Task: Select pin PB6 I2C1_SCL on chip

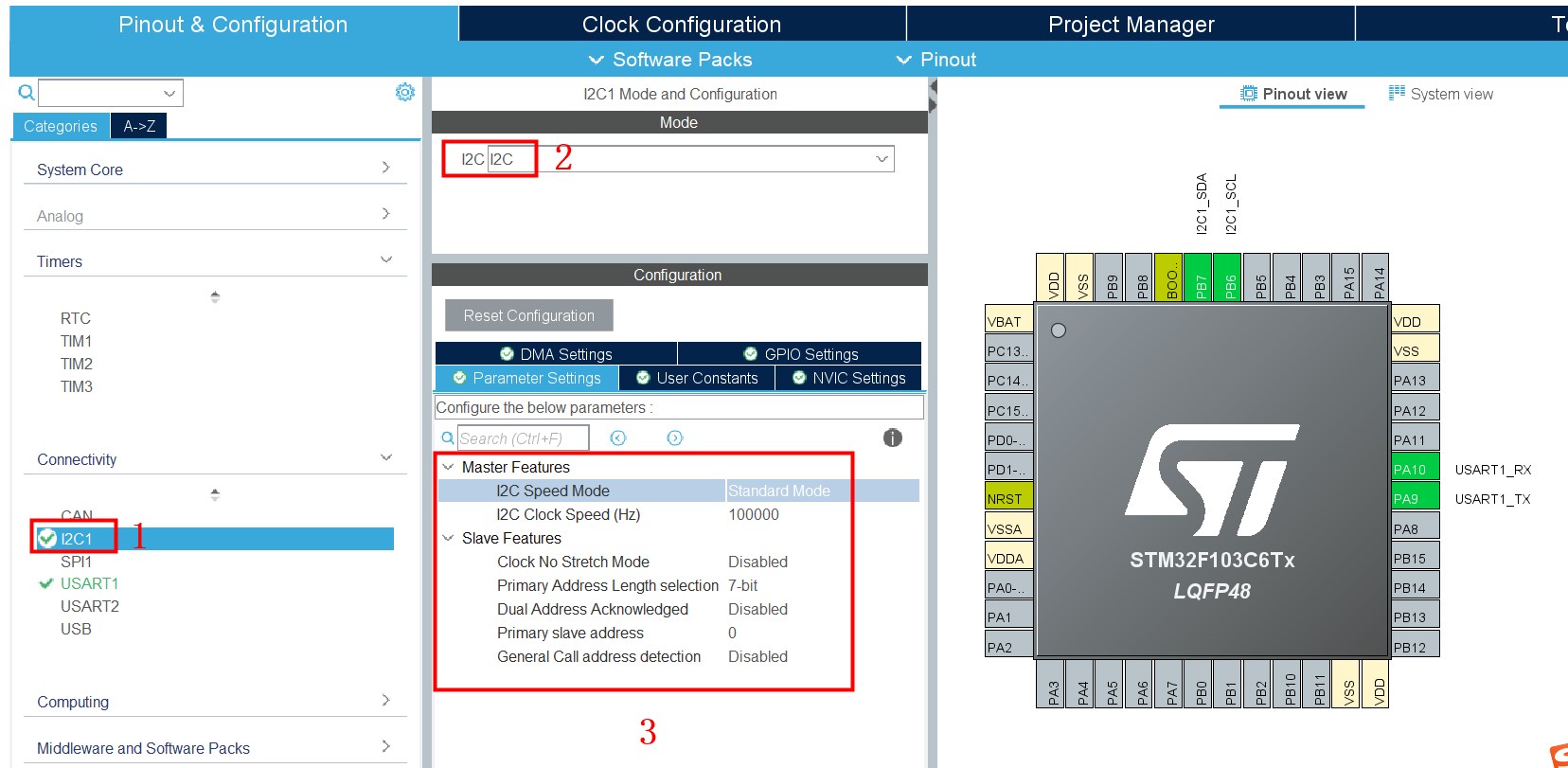Action: click(x=1228, y=277)
